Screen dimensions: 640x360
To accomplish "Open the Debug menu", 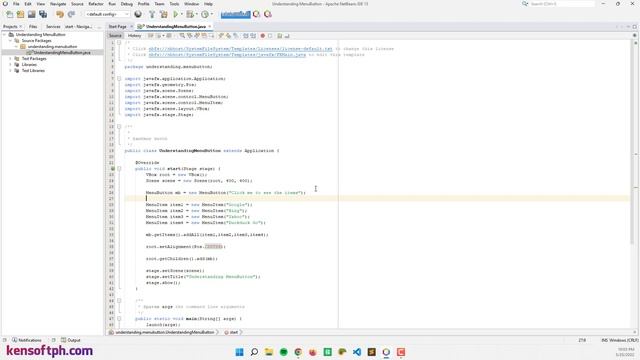I will (127, 4).
